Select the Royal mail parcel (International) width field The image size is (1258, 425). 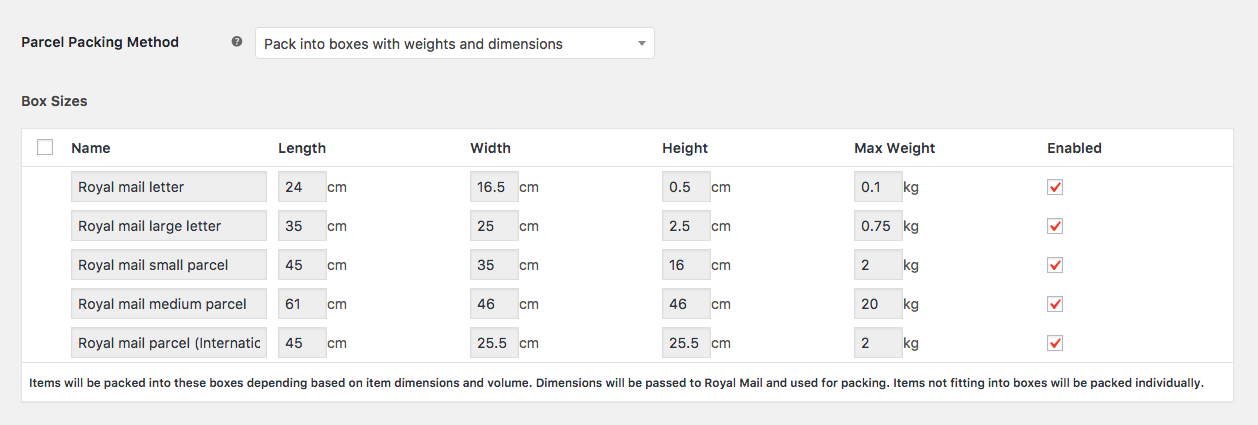(494, 343)
